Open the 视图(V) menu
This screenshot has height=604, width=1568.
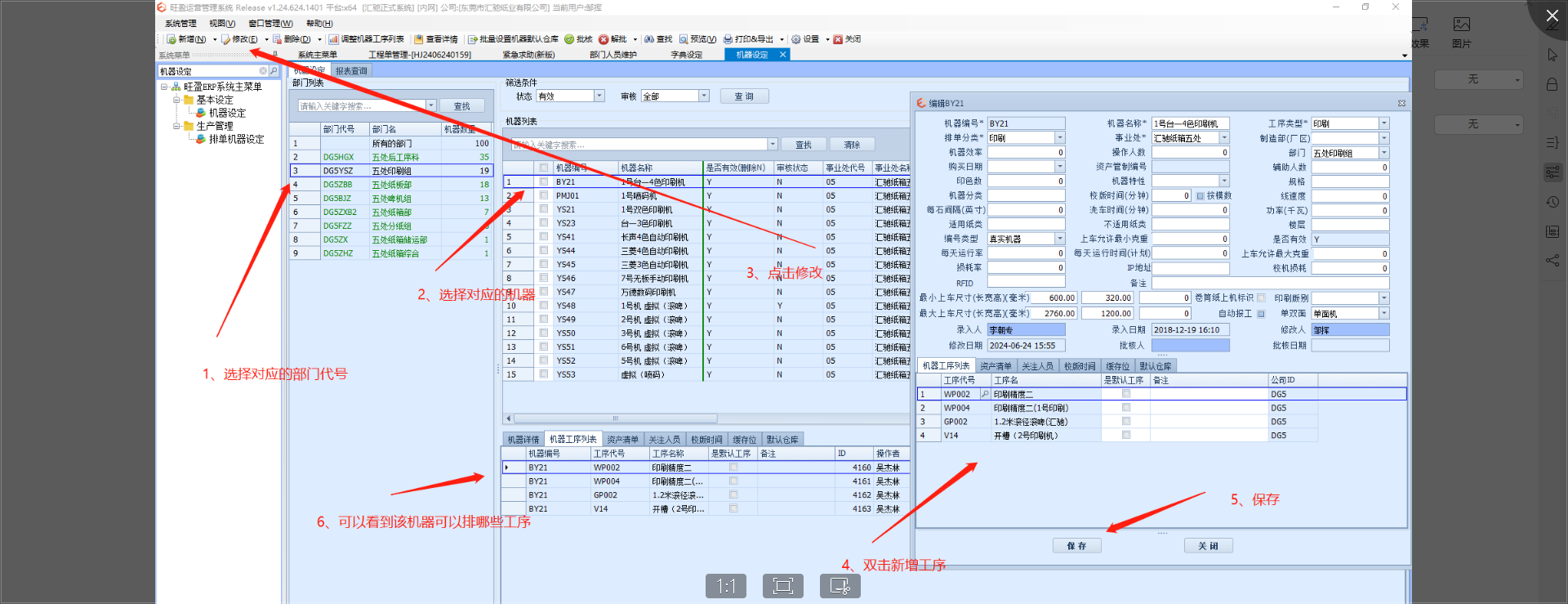(x=222, y=24)
